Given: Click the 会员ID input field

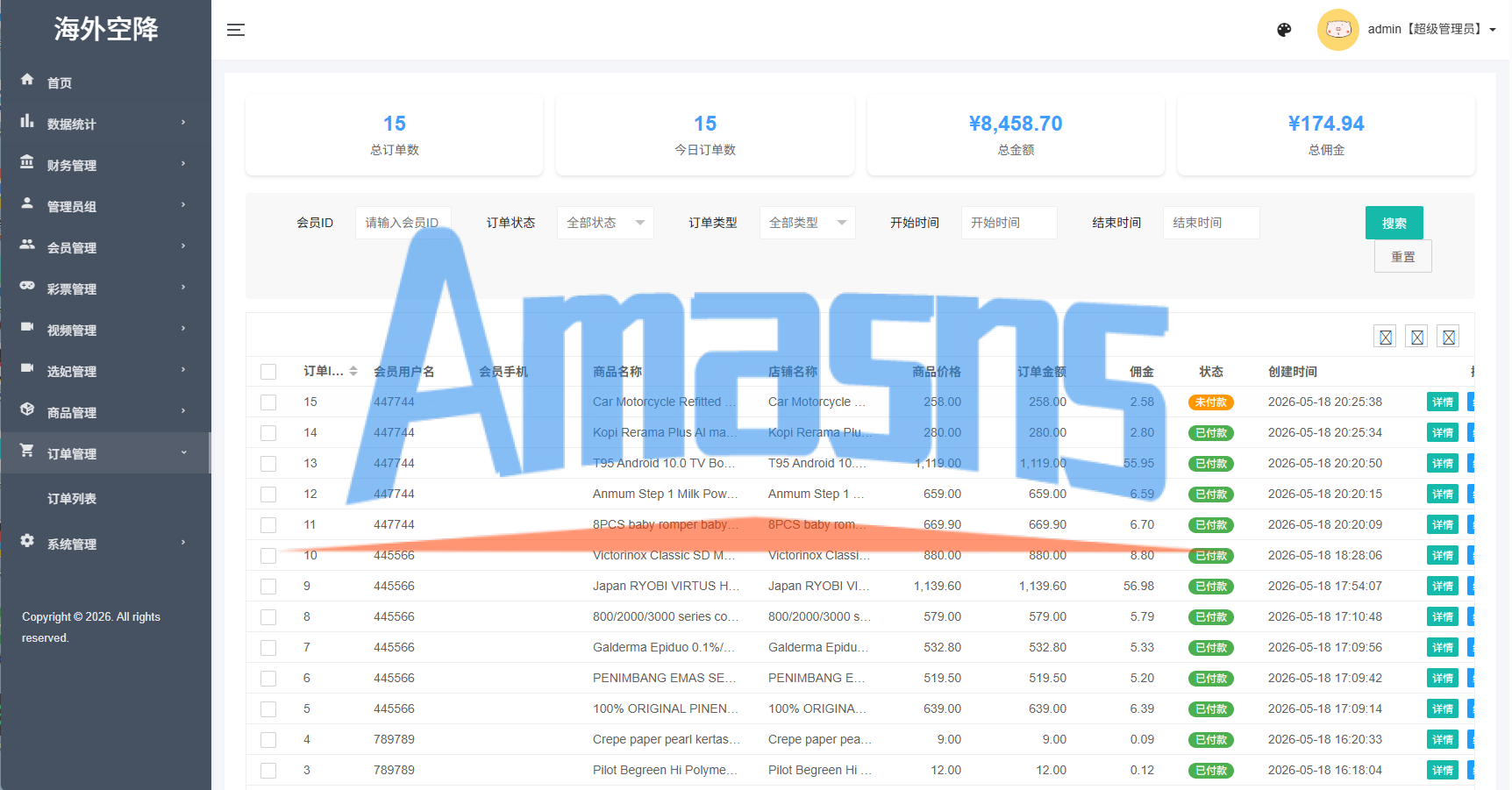Looking at the screenshot, I should [x=403, y=223].
